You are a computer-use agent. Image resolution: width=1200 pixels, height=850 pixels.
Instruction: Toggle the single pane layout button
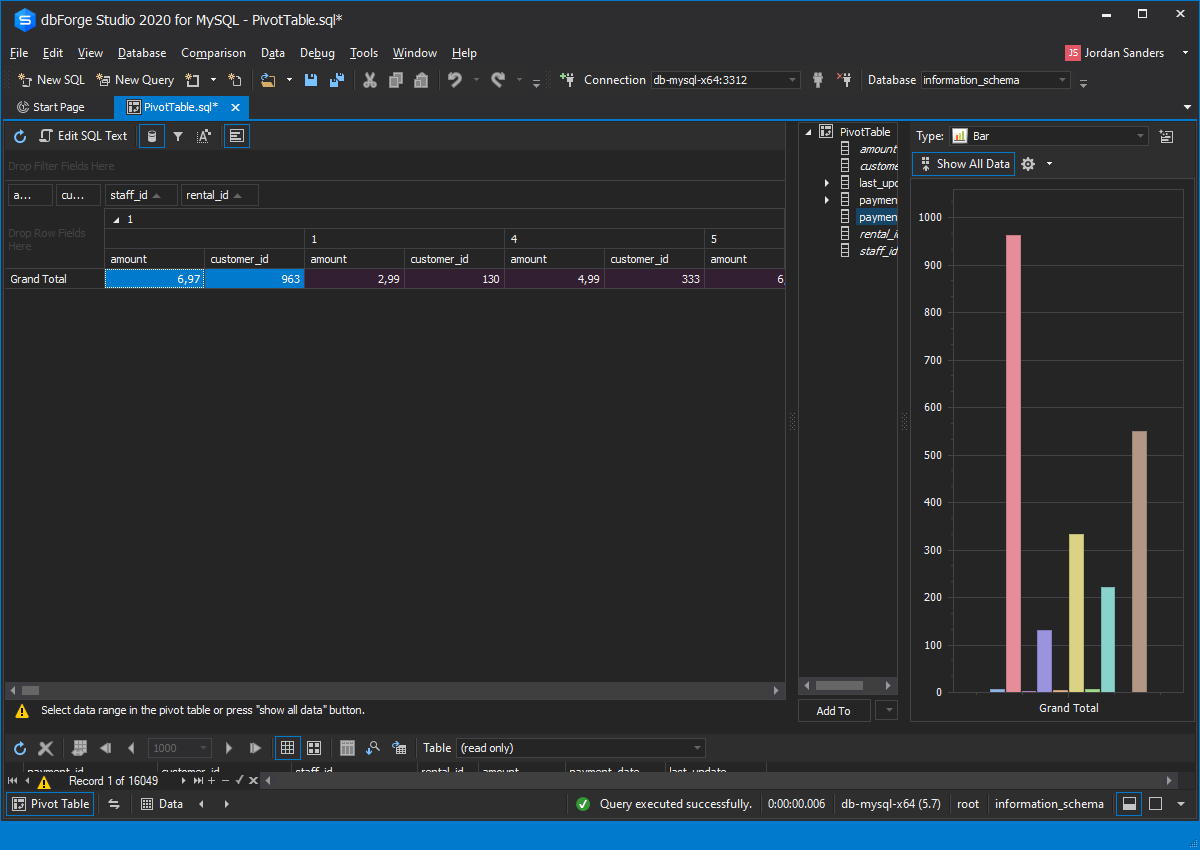coord(1155,804)
